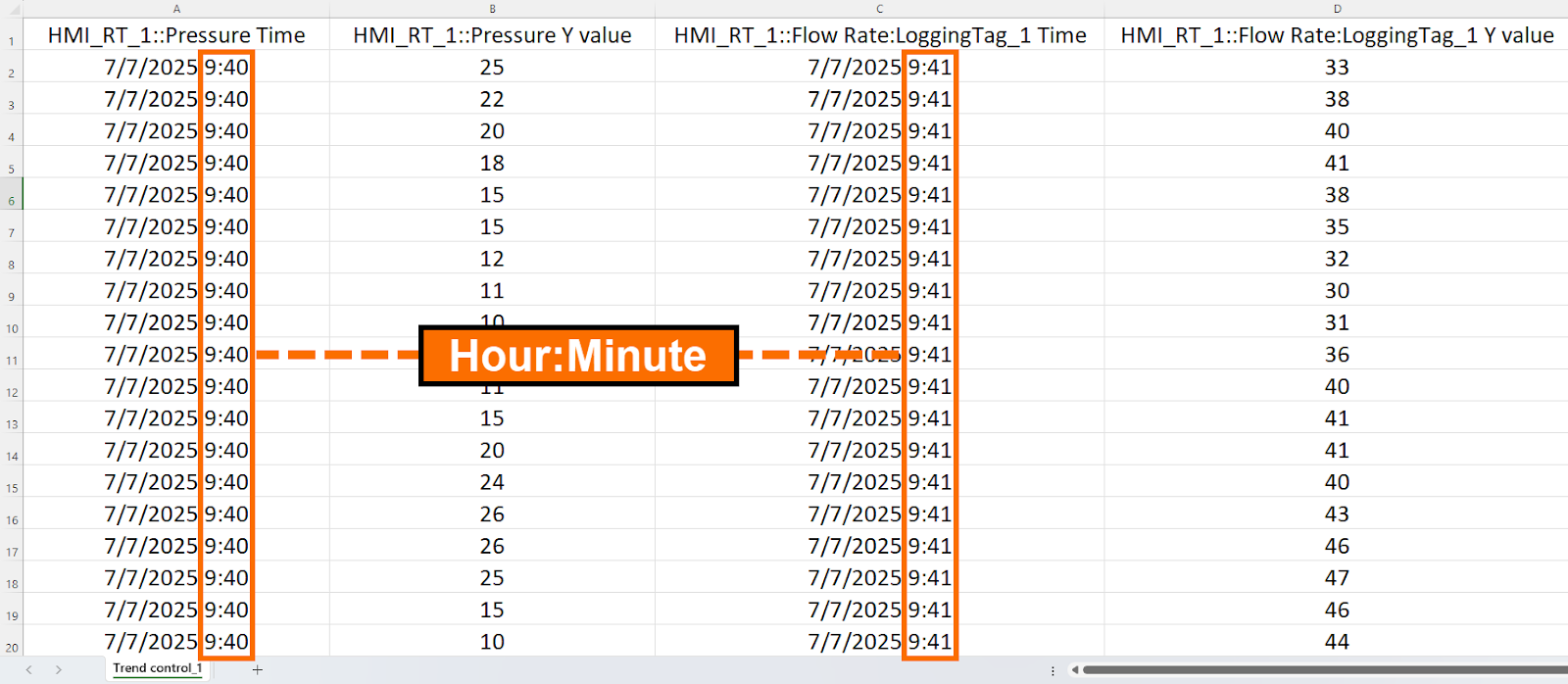Select Flow Rate value 30 in row 9
The width and height of the screenshot is (1568, 684).
tap(1337, 290)
